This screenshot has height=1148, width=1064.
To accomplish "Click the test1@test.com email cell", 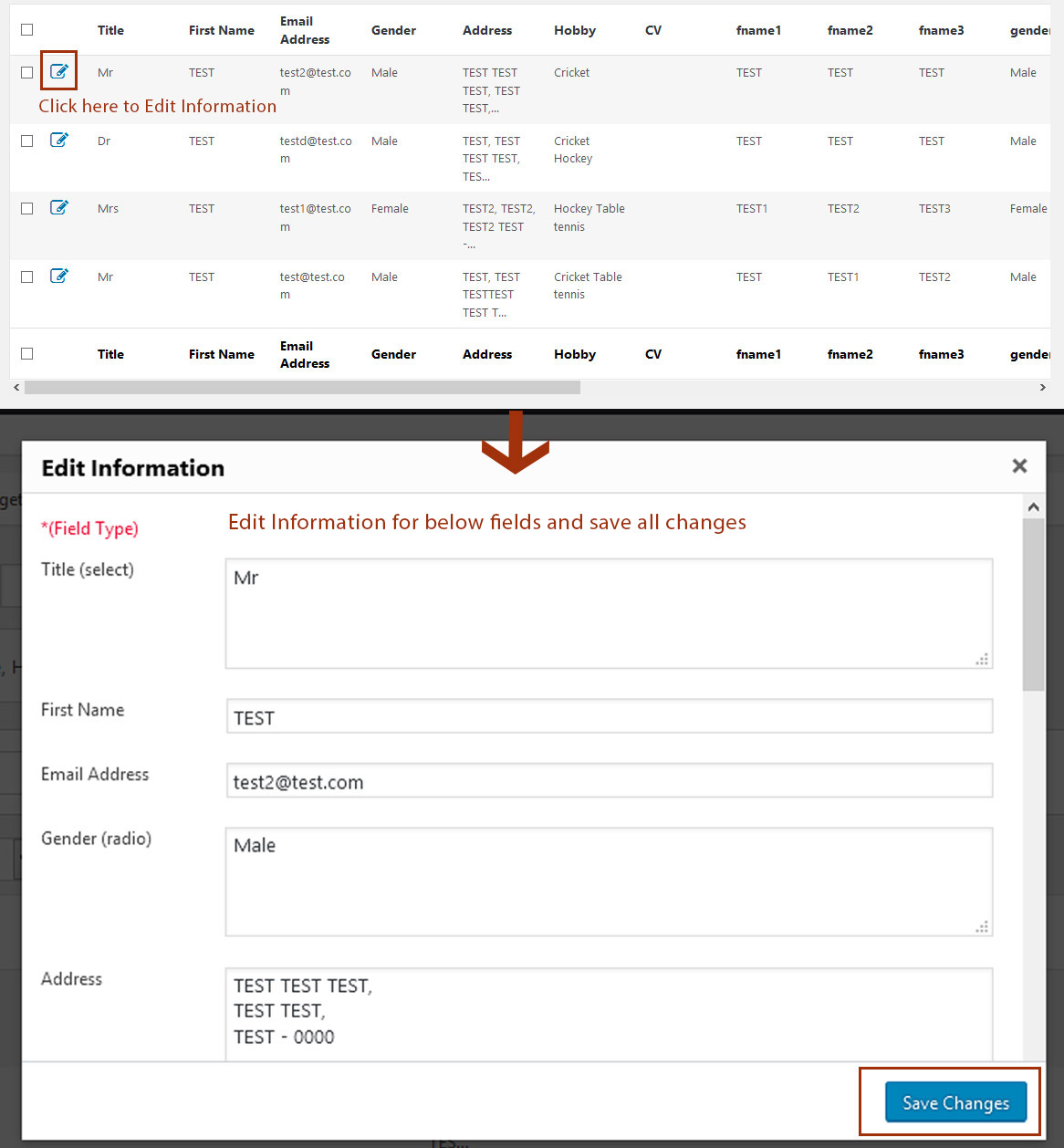I will click(x=315, y=217).
